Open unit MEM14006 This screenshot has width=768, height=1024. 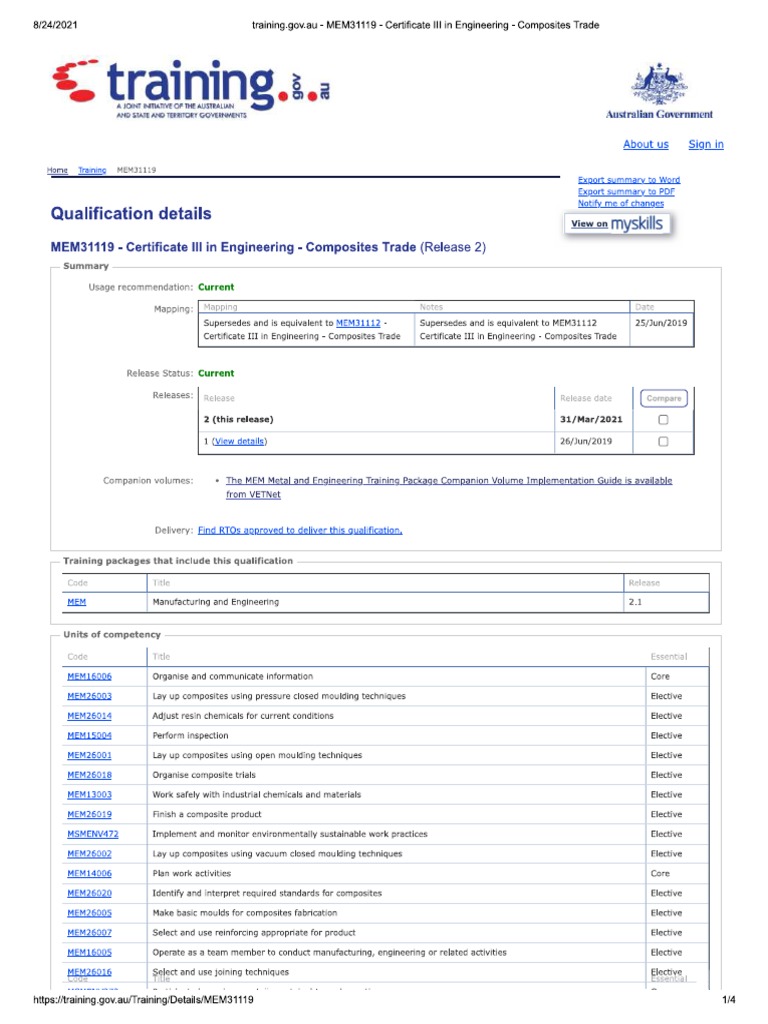coord(89,873)
